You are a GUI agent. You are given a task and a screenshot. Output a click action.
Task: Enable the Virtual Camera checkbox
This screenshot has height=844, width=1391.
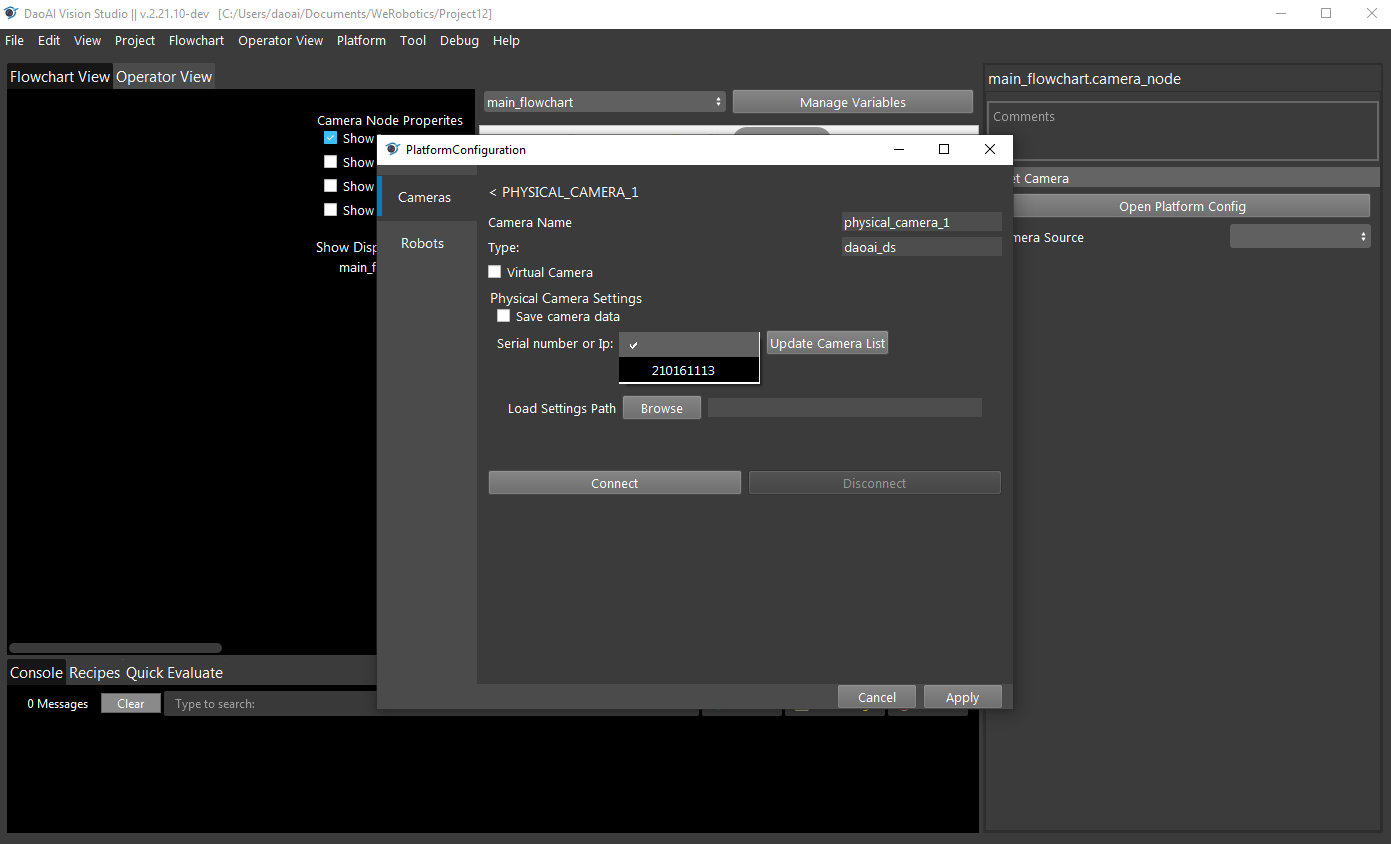click(494, 272)
